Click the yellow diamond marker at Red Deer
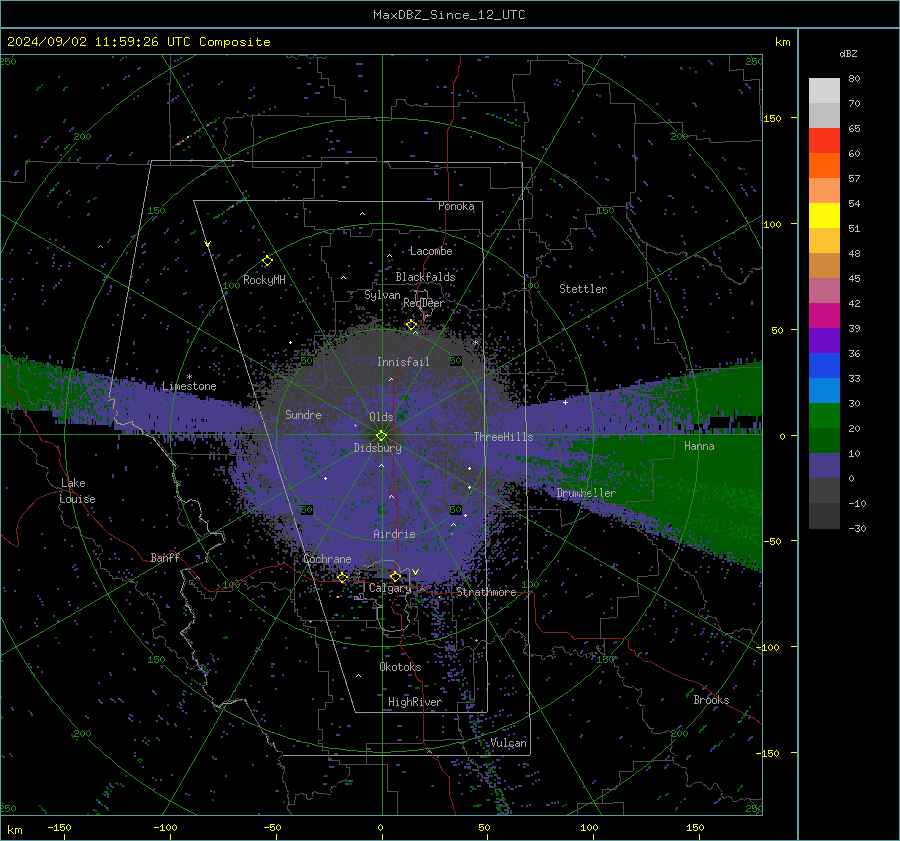Screen dimensions: 900x841 tap(412, 325)
